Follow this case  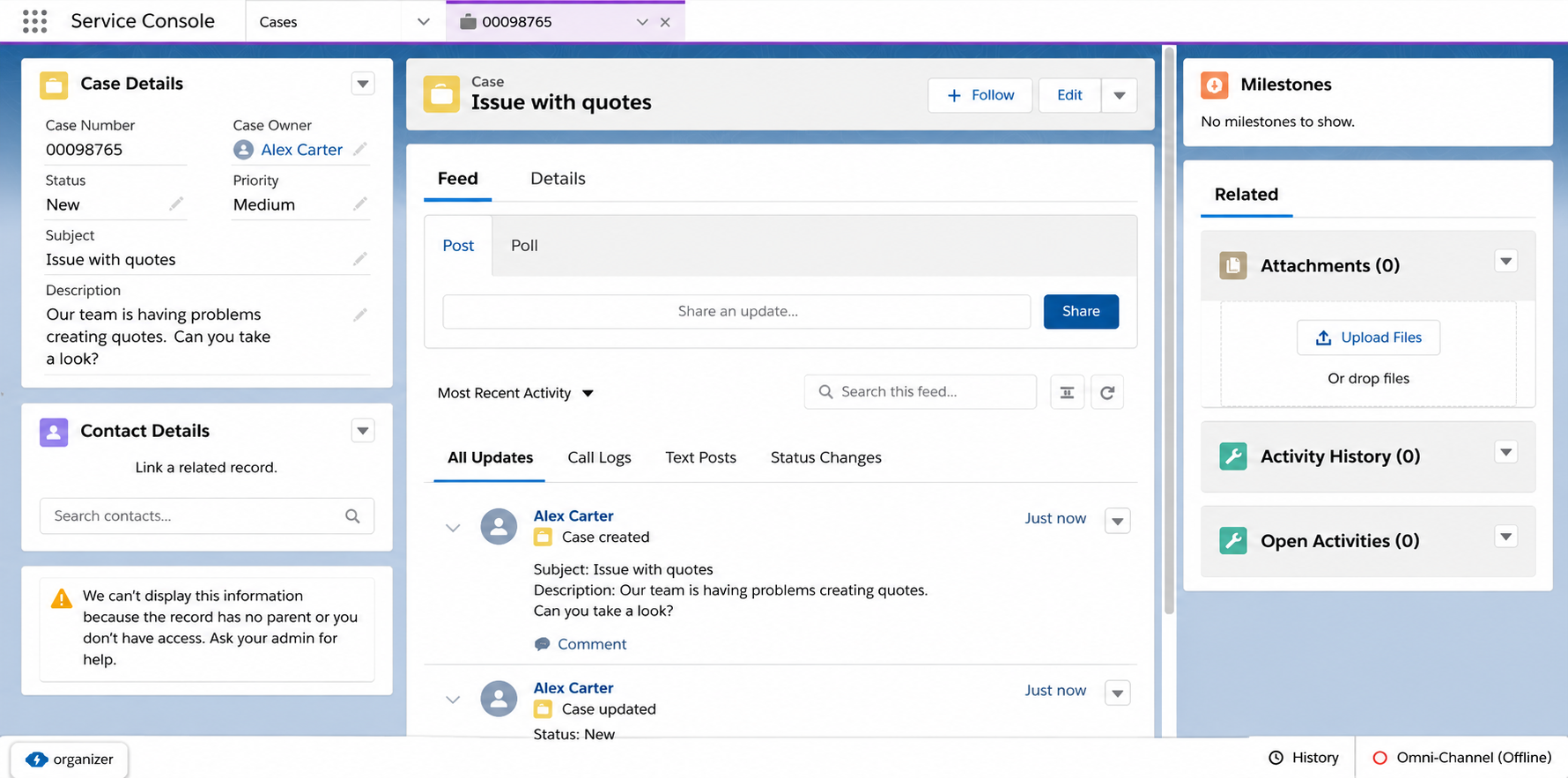tap(982, 95)
